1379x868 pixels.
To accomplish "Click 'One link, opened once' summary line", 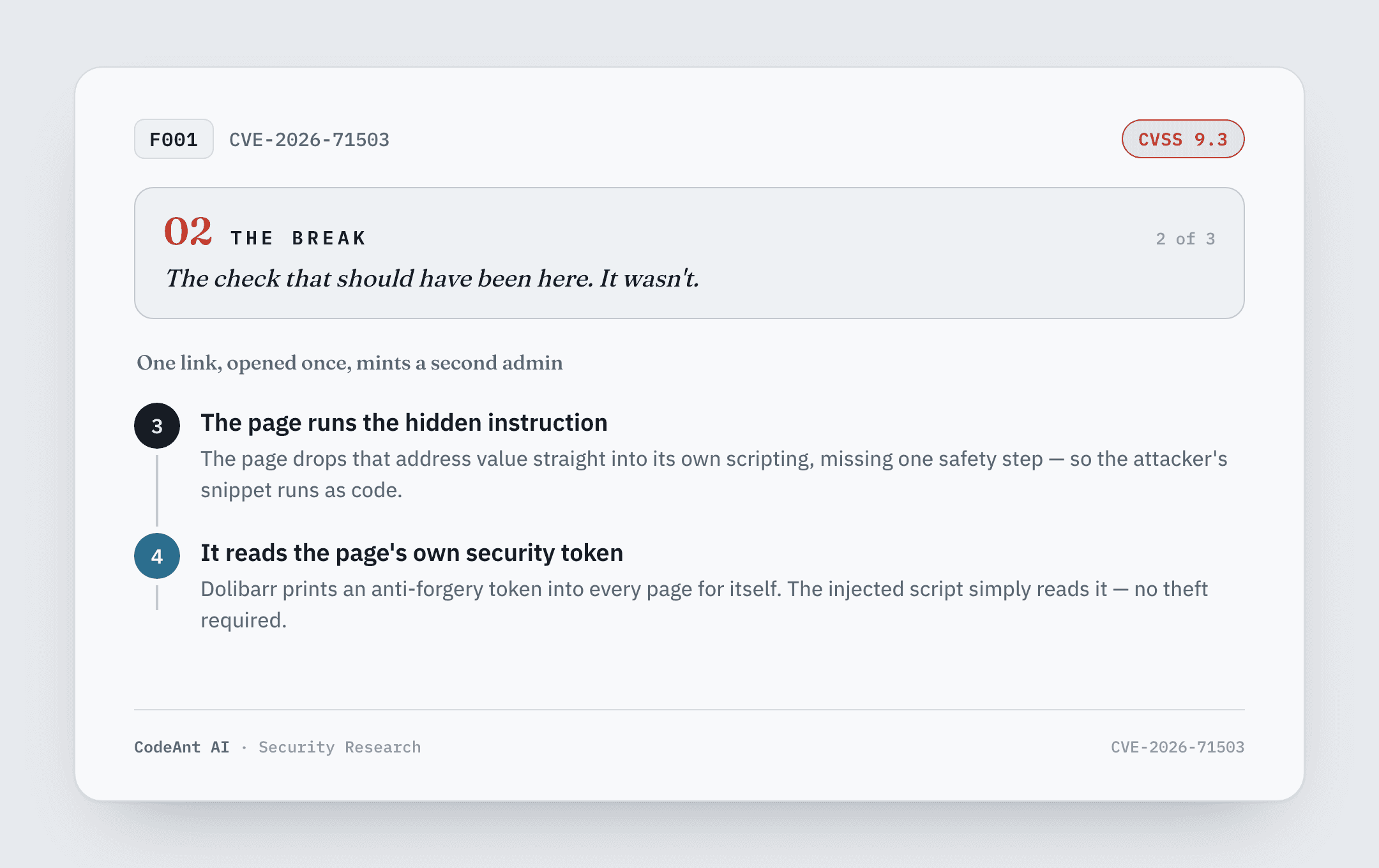I will [350, 363].
